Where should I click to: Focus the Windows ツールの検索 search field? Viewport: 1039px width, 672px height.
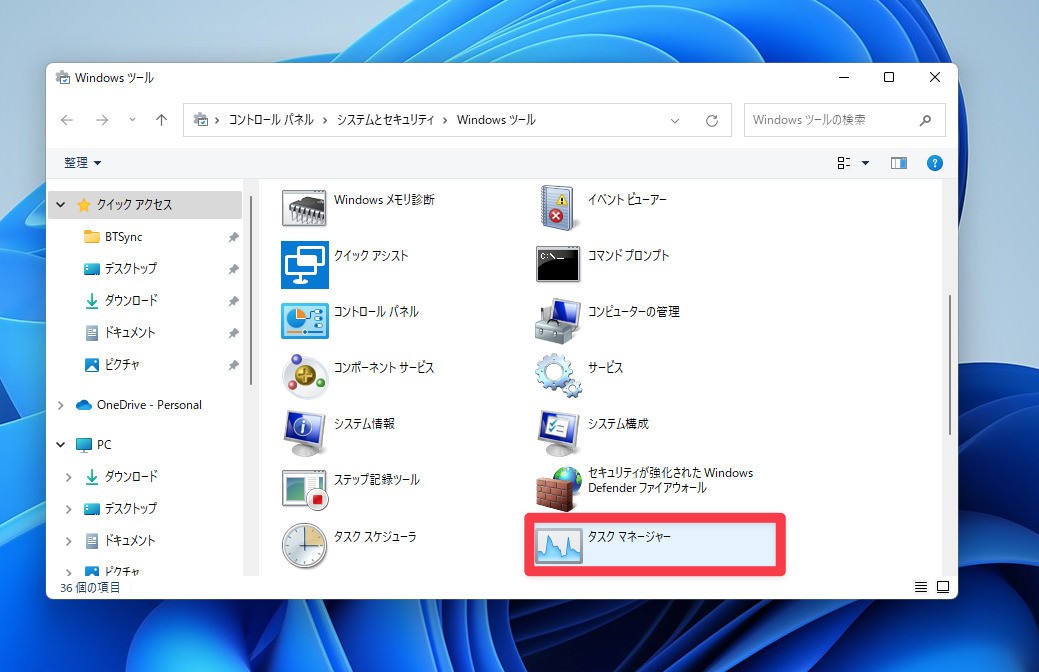point(844,120)
